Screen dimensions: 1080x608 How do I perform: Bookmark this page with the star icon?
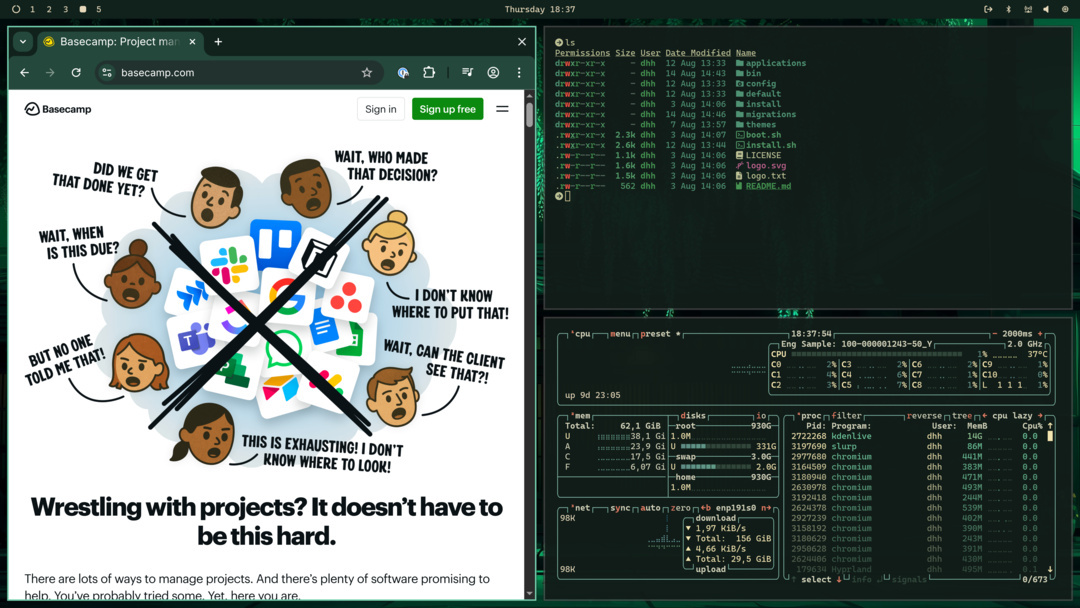(366, 72)
